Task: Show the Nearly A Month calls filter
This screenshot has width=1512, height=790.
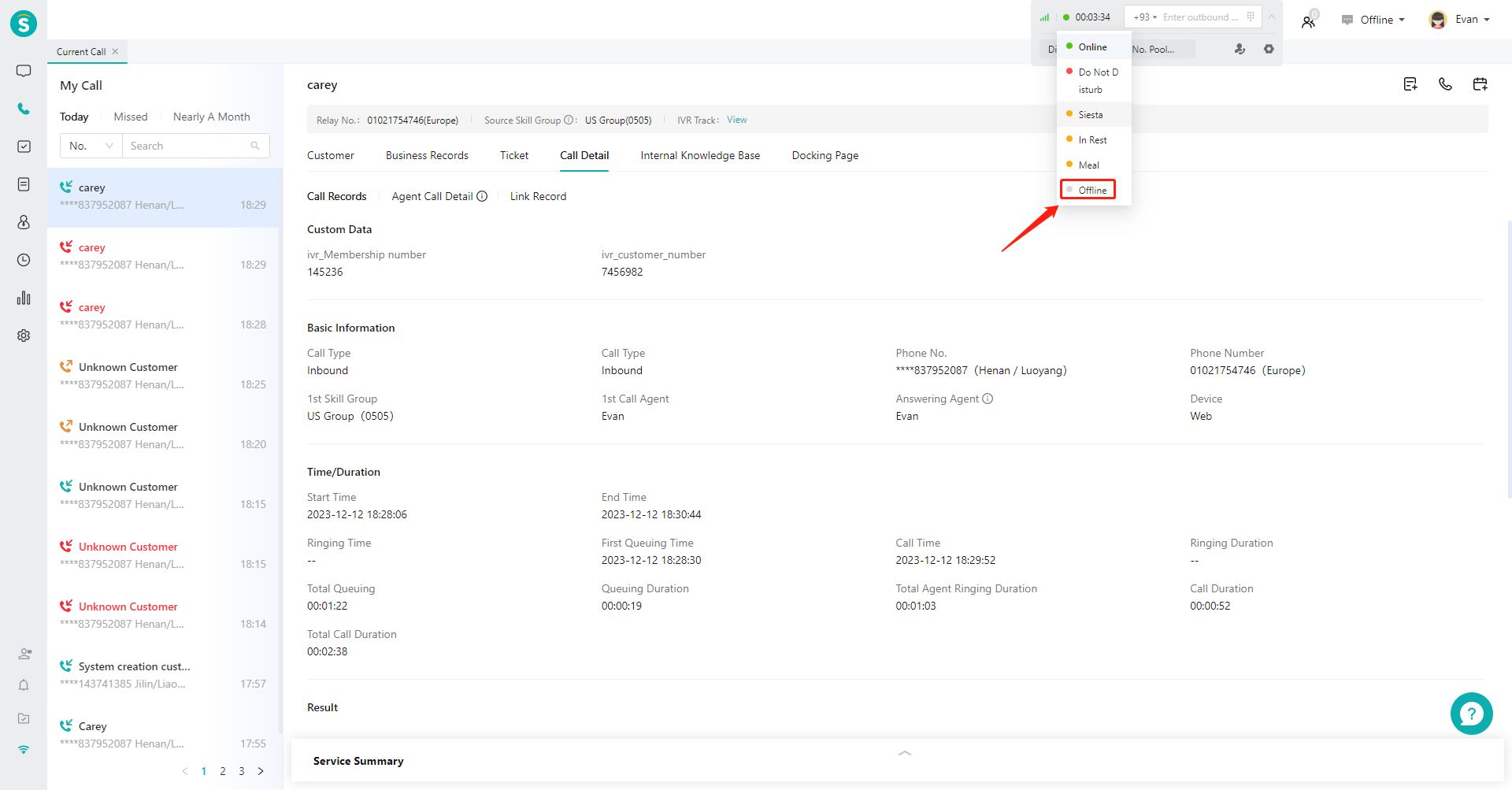Action: point(212,117)
